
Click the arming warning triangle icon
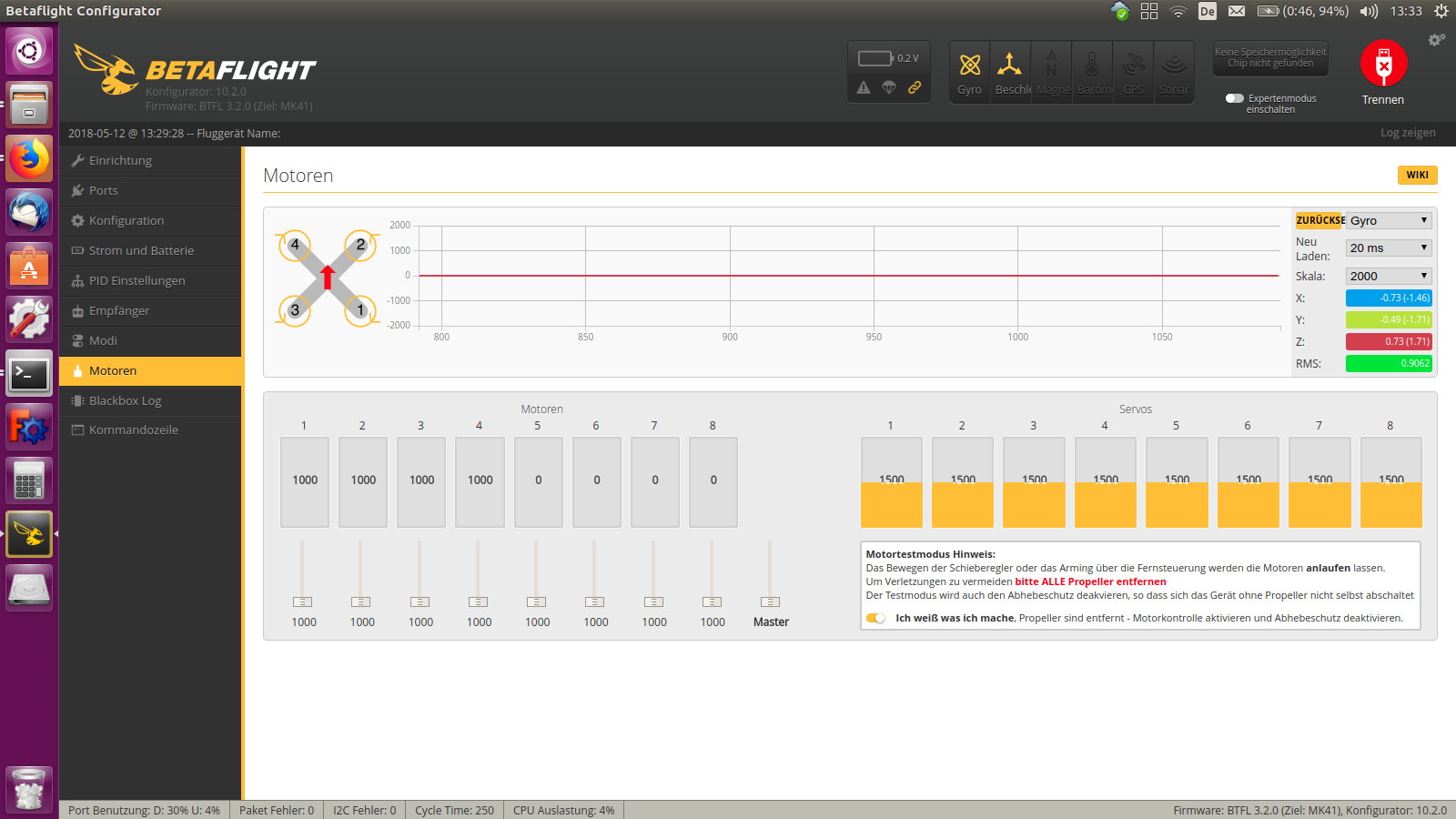point(864,87)
